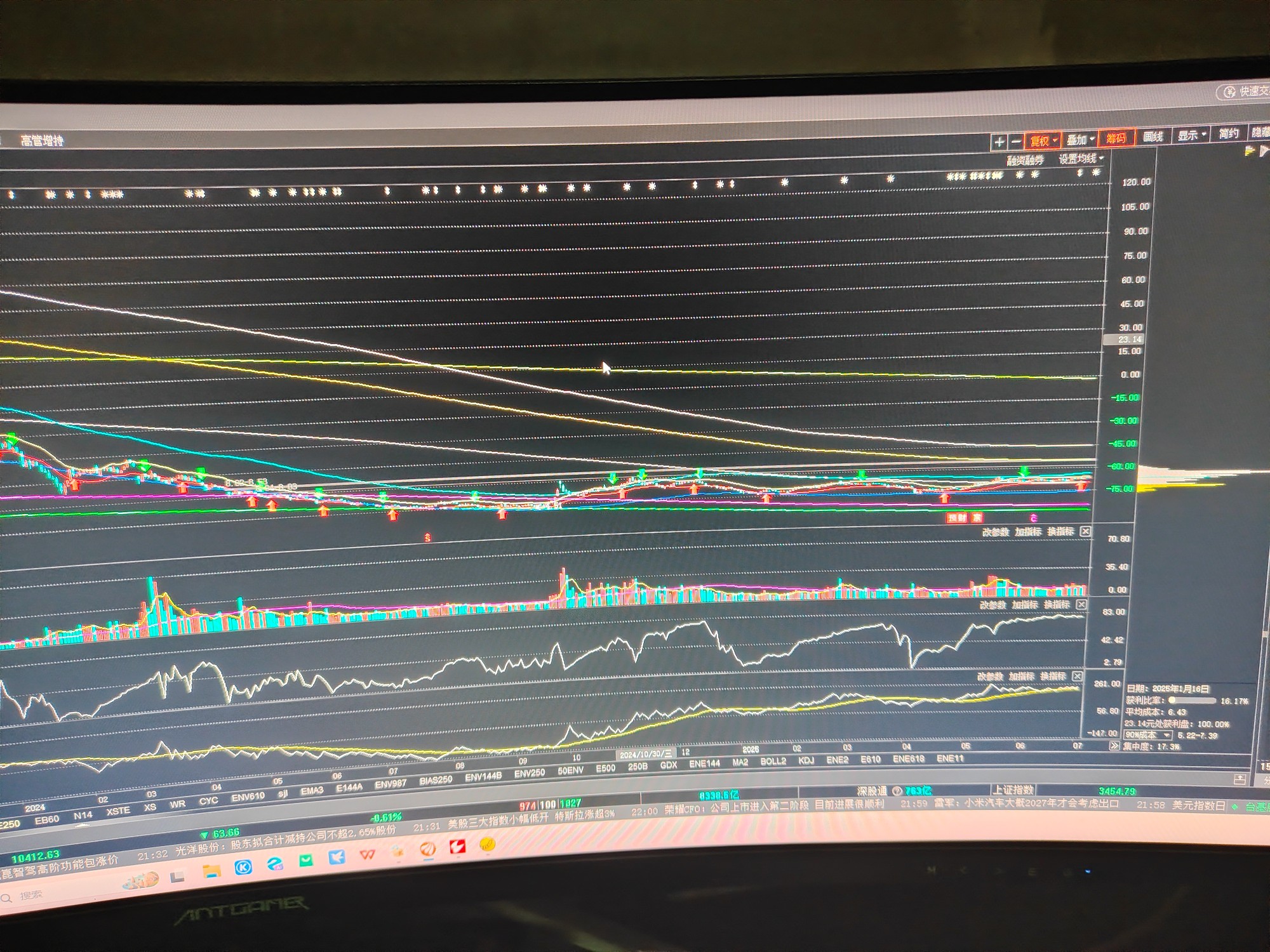Click the 上证指数 index label
Image resolution: width=1270 pixels, height=952 pixels.
[x=1013, y=790]
